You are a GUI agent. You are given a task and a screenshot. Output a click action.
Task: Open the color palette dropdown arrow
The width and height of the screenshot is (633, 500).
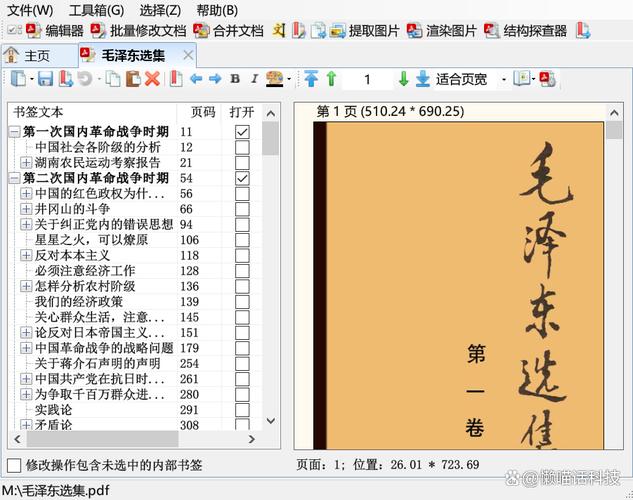pos(289,79)
